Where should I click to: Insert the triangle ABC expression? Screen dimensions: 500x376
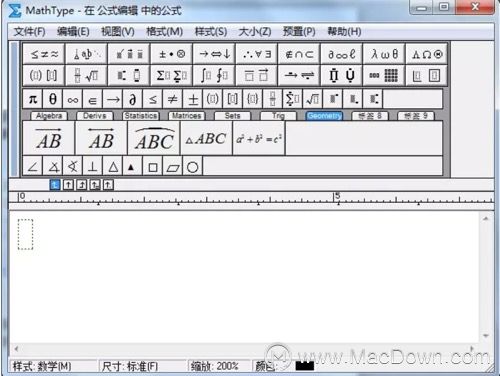pos(206,138)
